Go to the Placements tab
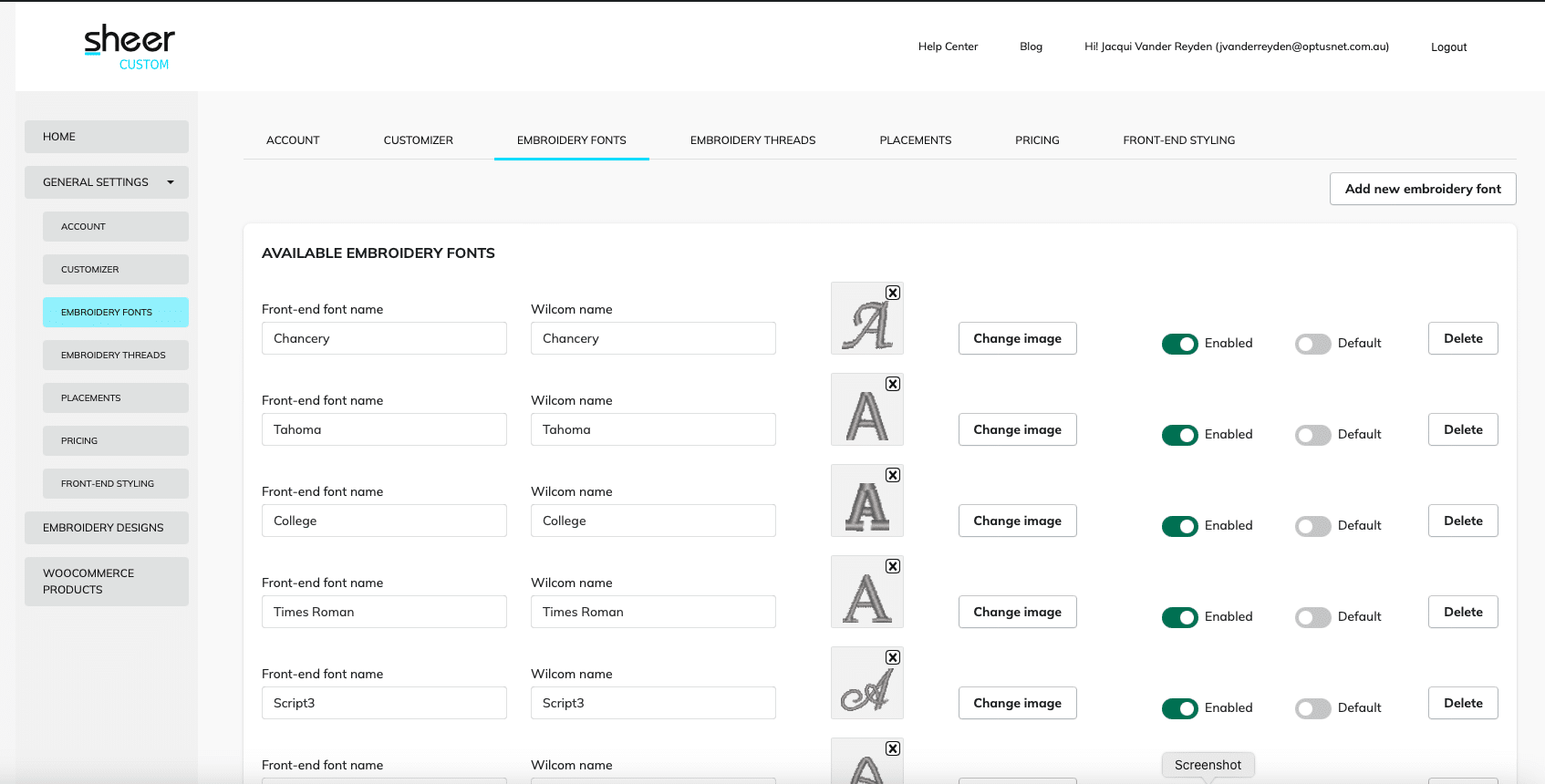Image resolution: width=1545 pixels, height=784 pixels. tap(916, 140)
